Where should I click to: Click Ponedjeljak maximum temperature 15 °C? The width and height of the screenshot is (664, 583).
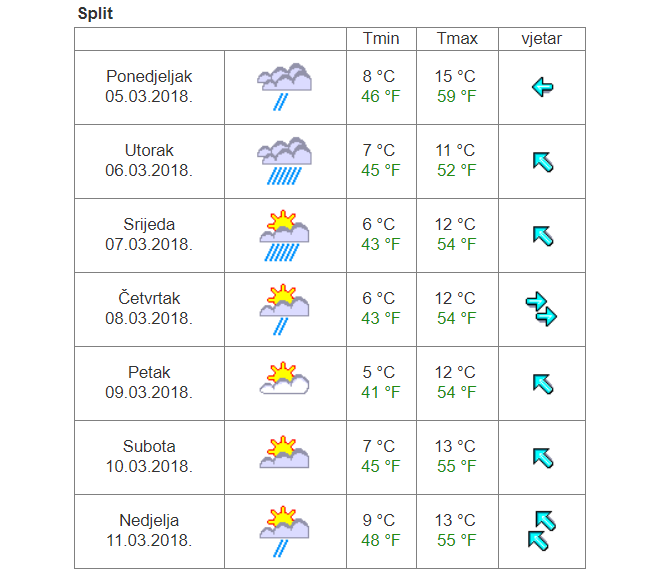coord(456,76)
